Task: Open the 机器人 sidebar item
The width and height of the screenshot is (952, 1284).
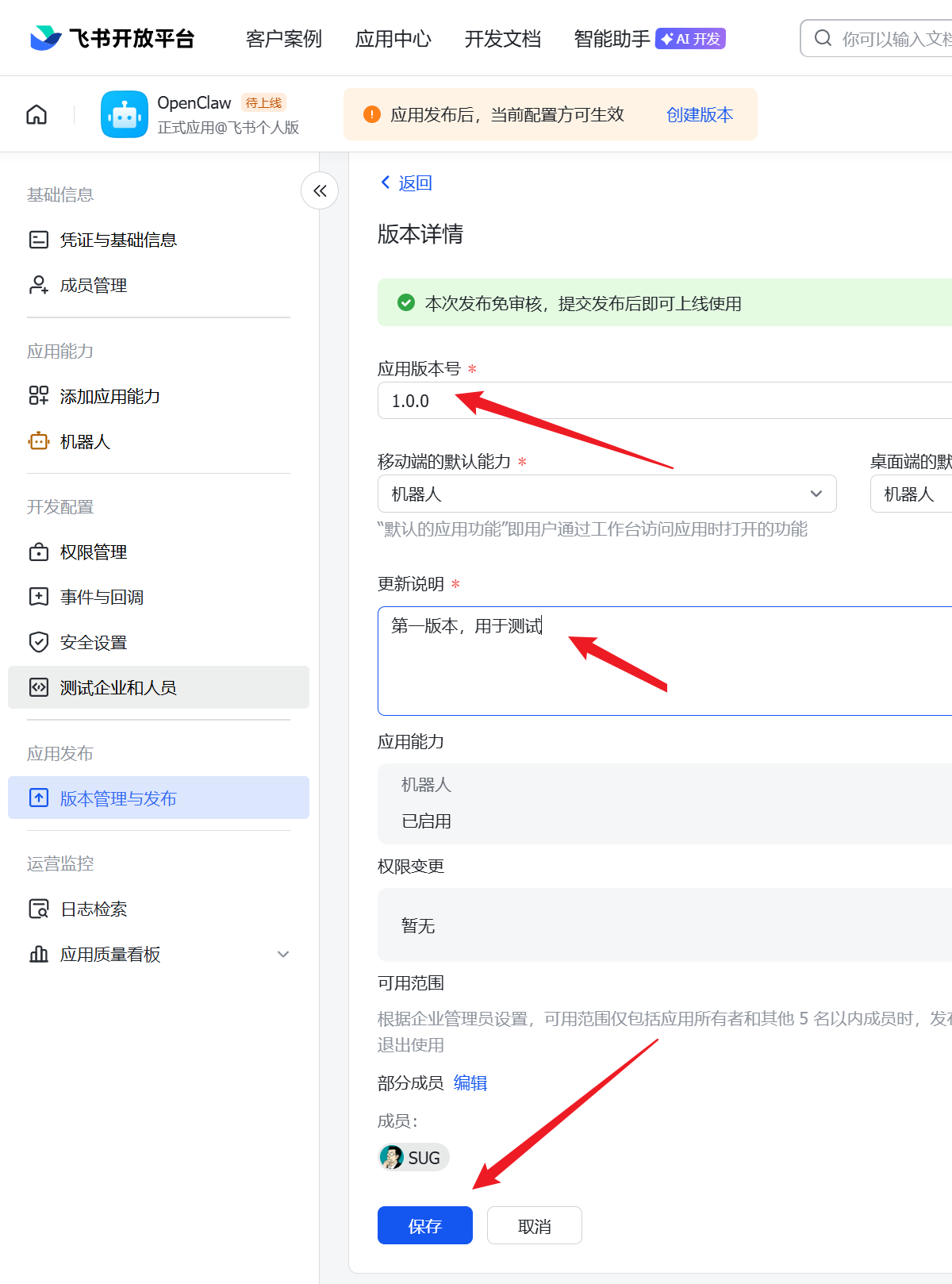Action: pos(85,441)
